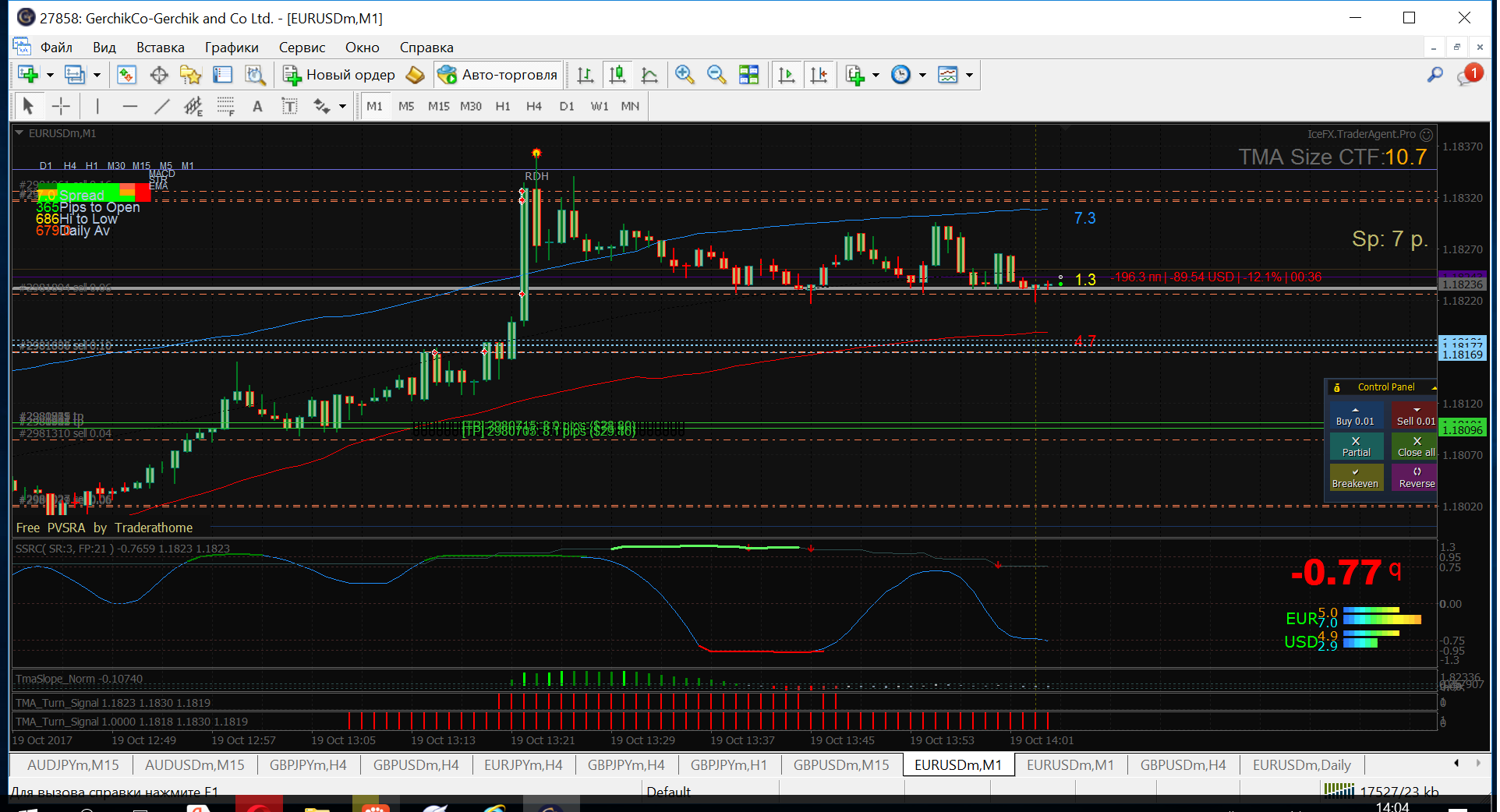Click the Breakeven button
Image resolution: width=1500 pixels, height=812 pixels.
(1356, 478)
